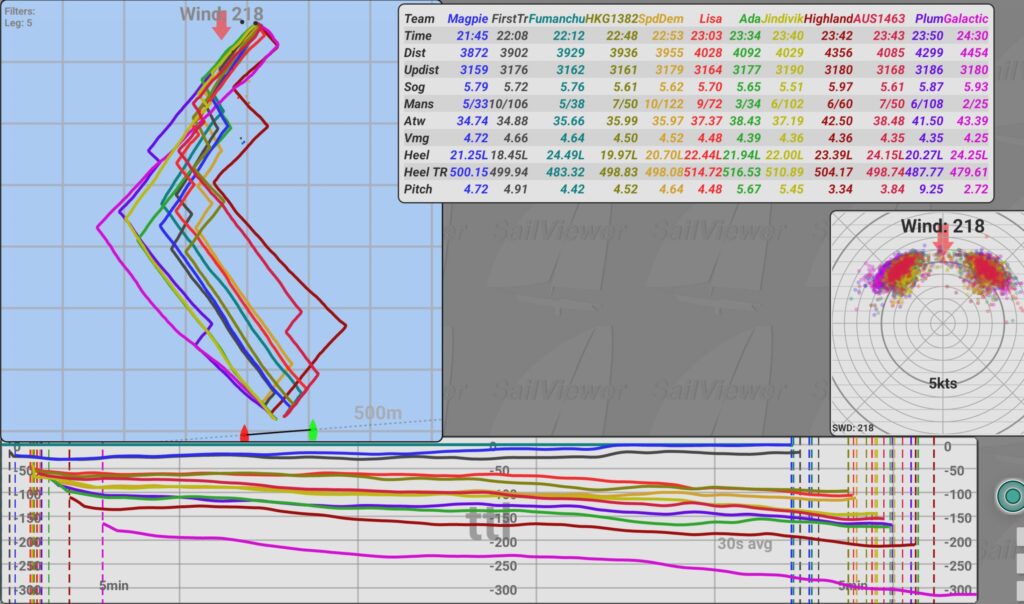Click Highland's Dist value 4356
Viewport: 1024px width, 604px height.
pos(839,53)
